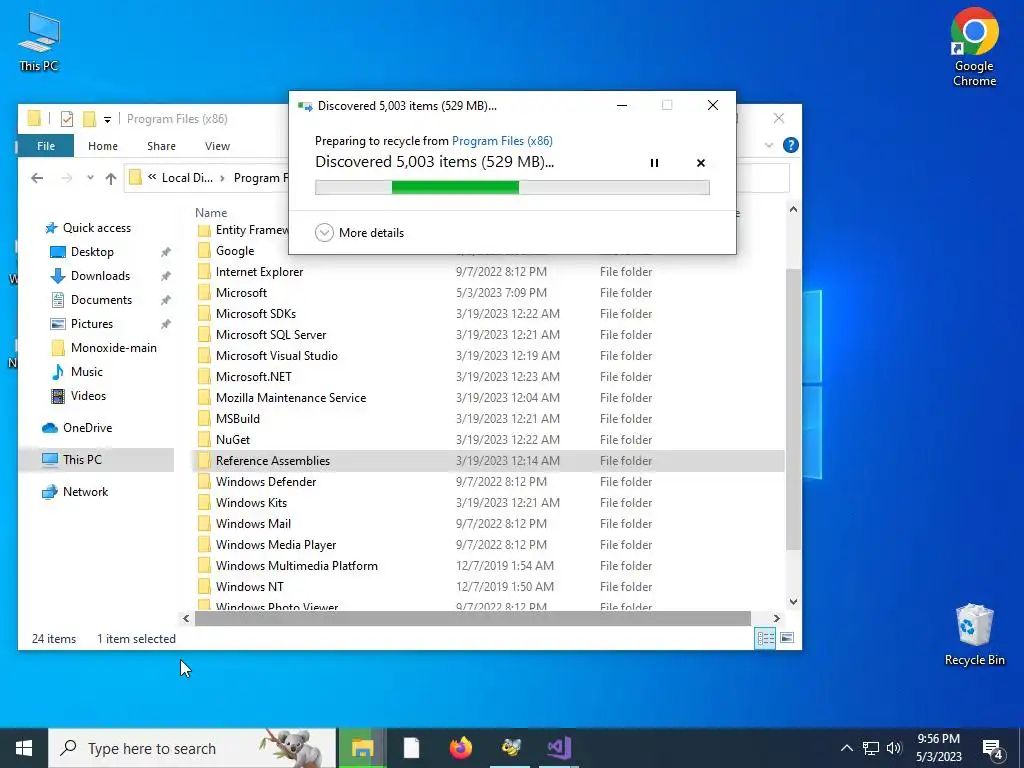The image size is (1024, 768).
Task: Open Firefox from the taskbar
Action: coord(460,748)
